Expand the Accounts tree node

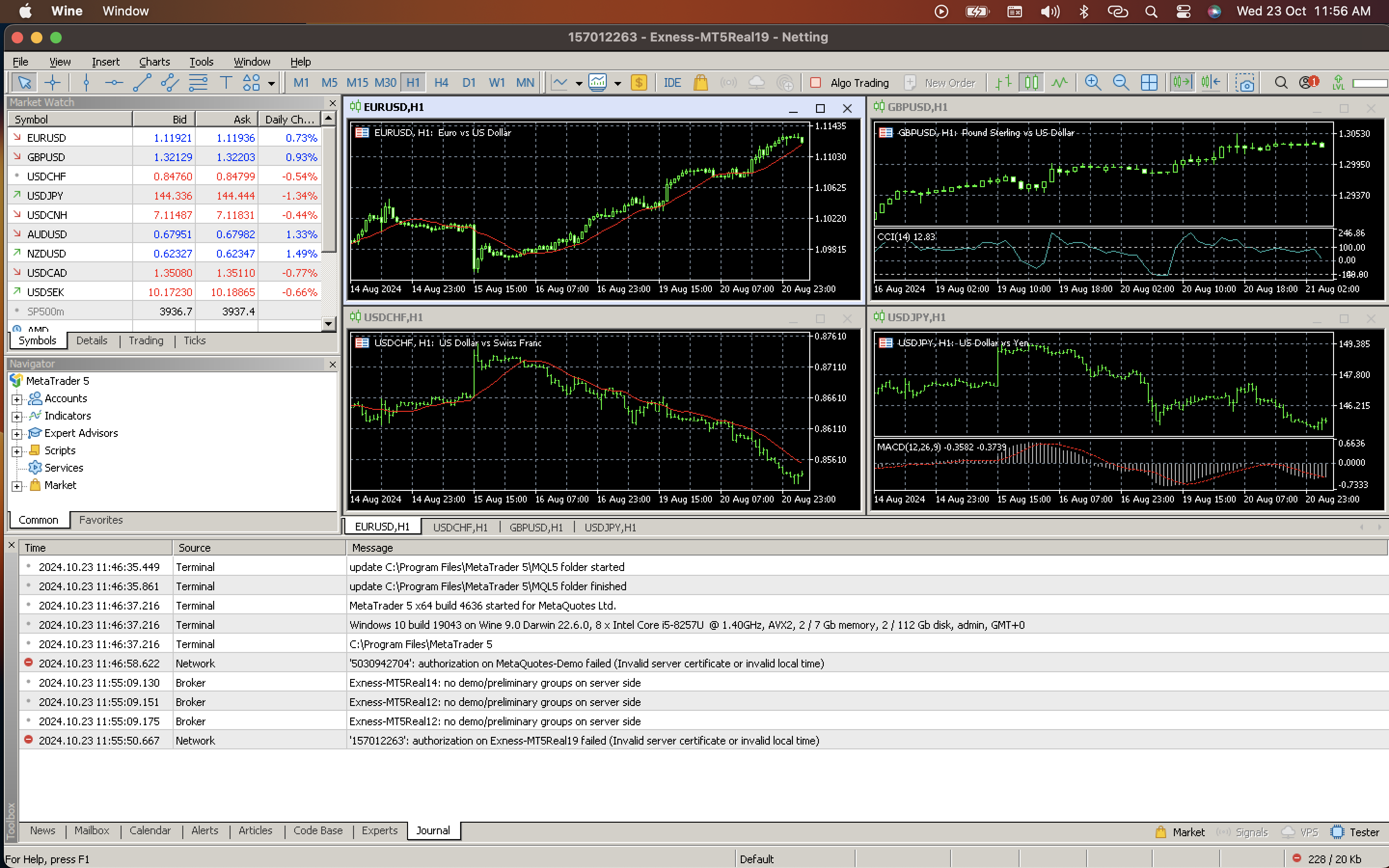(x=17, y=399)
